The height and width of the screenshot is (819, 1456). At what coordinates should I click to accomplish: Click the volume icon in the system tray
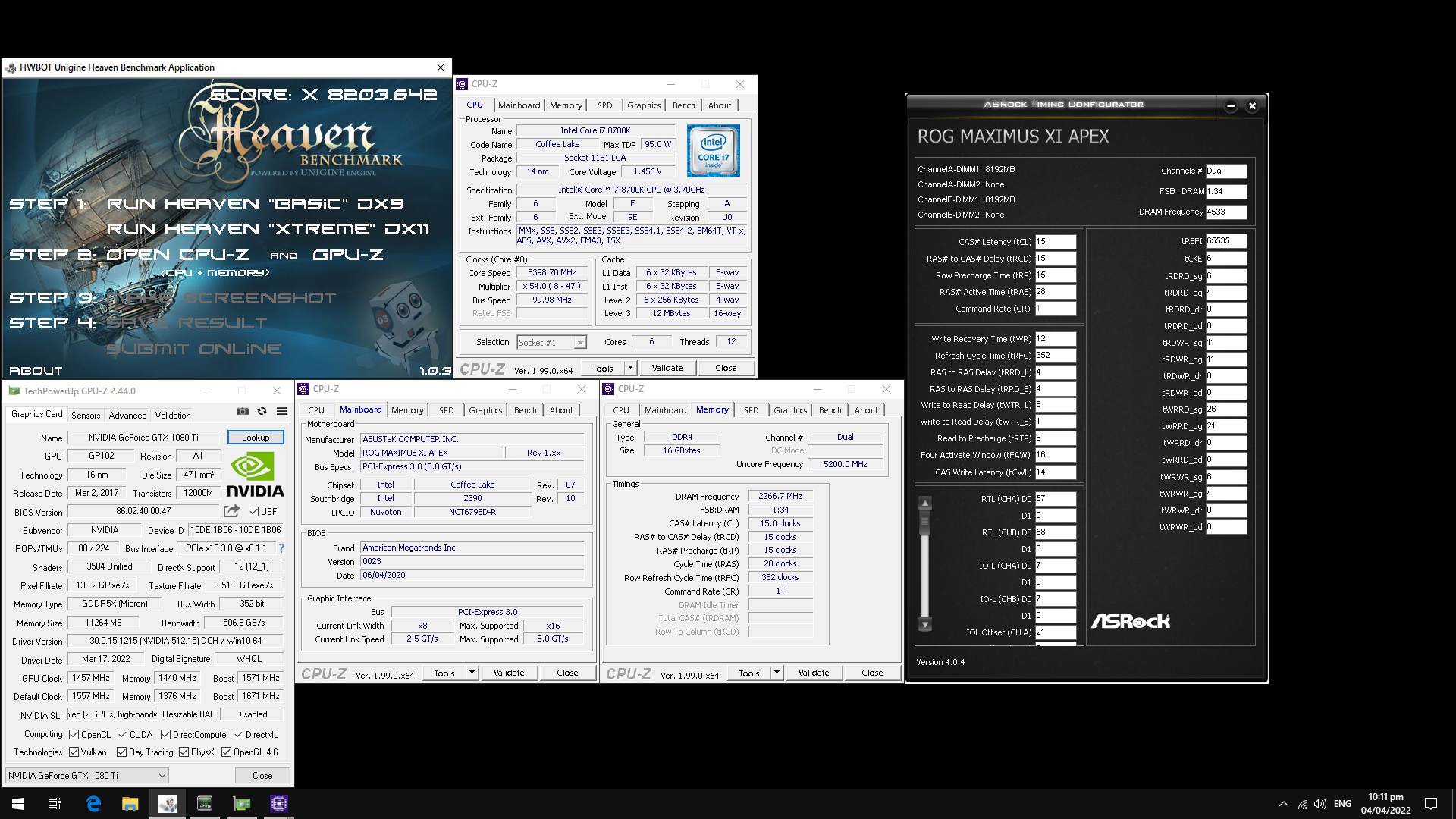(x=1320, y=804)
